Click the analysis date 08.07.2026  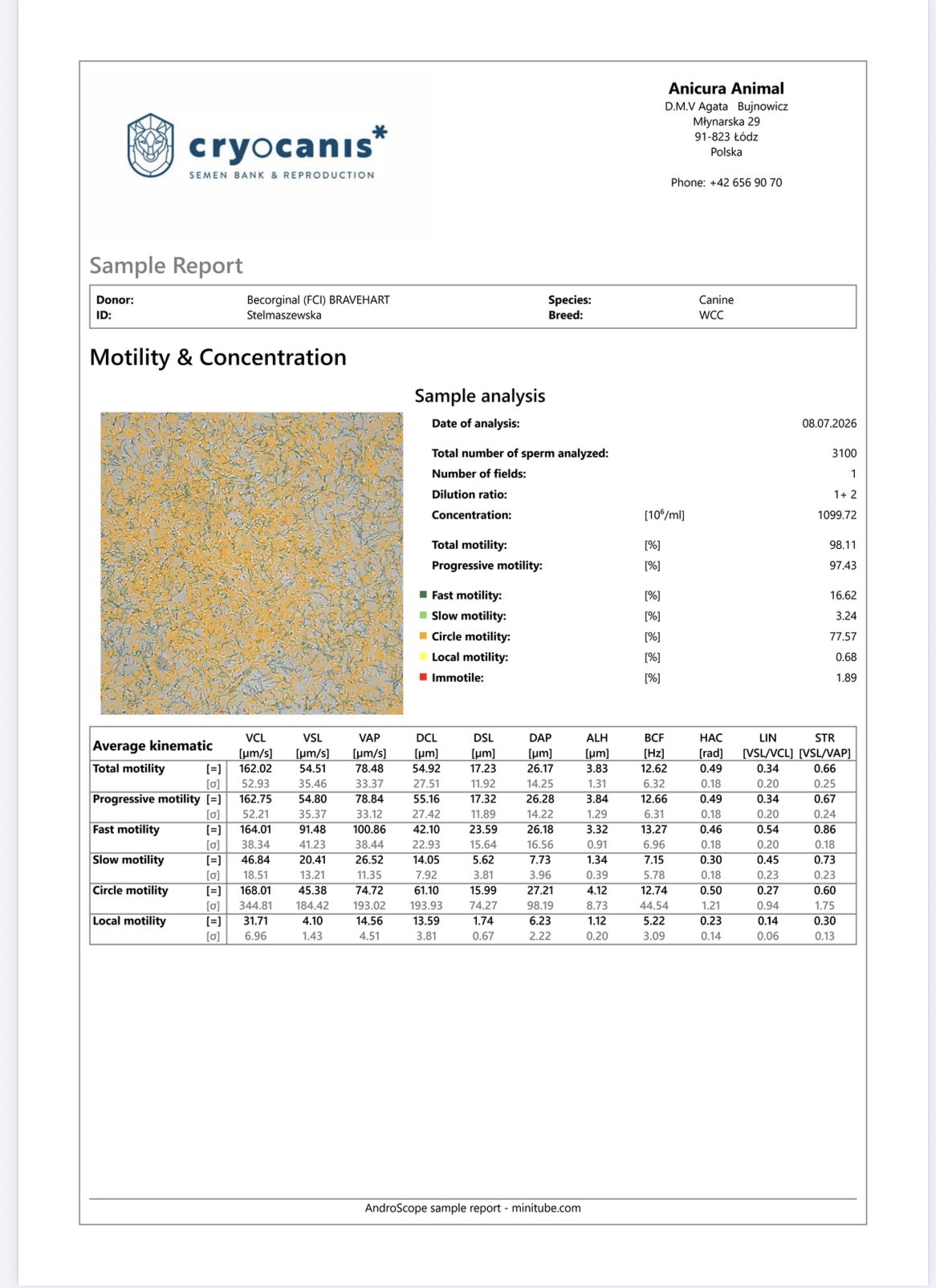point(829,424)
